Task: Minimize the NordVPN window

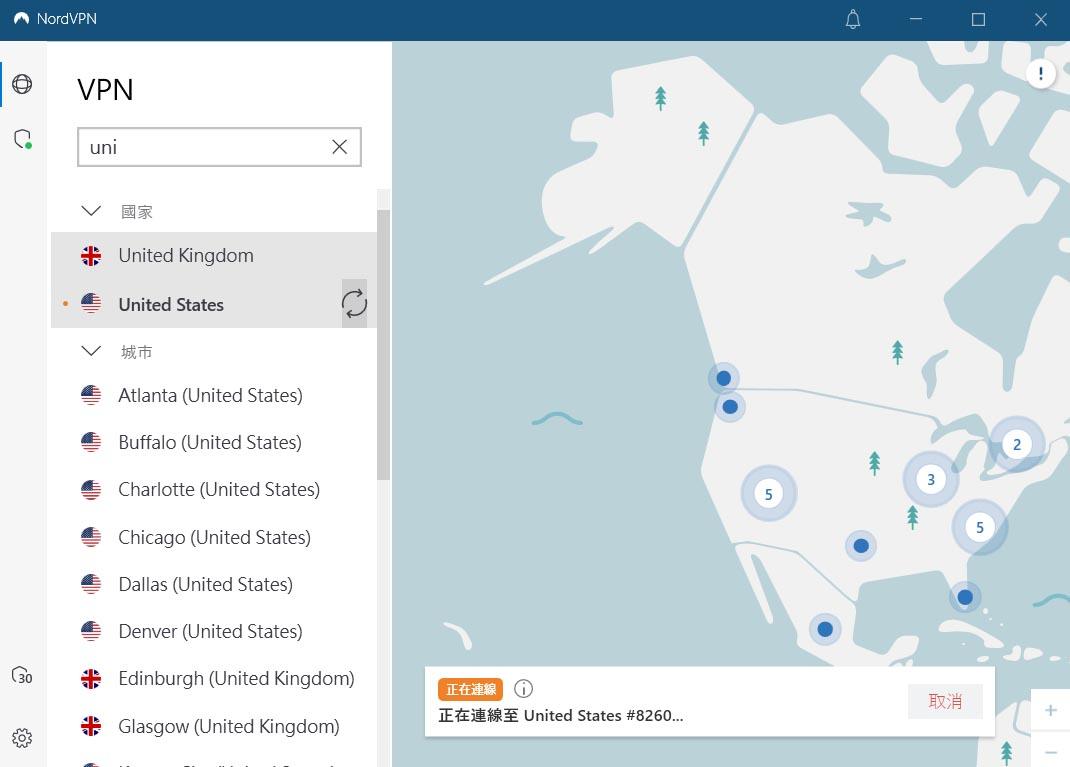Action: pyautogui.click(x=916, y=19)
